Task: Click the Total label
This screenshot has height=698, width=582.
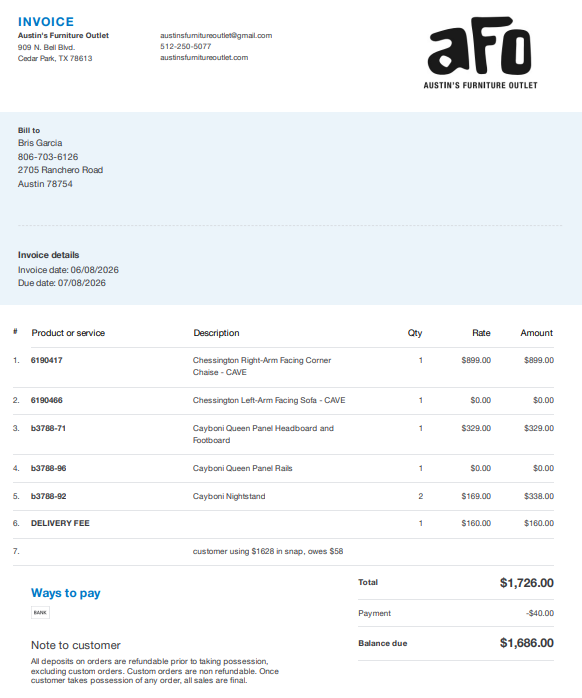Action: 368,582
